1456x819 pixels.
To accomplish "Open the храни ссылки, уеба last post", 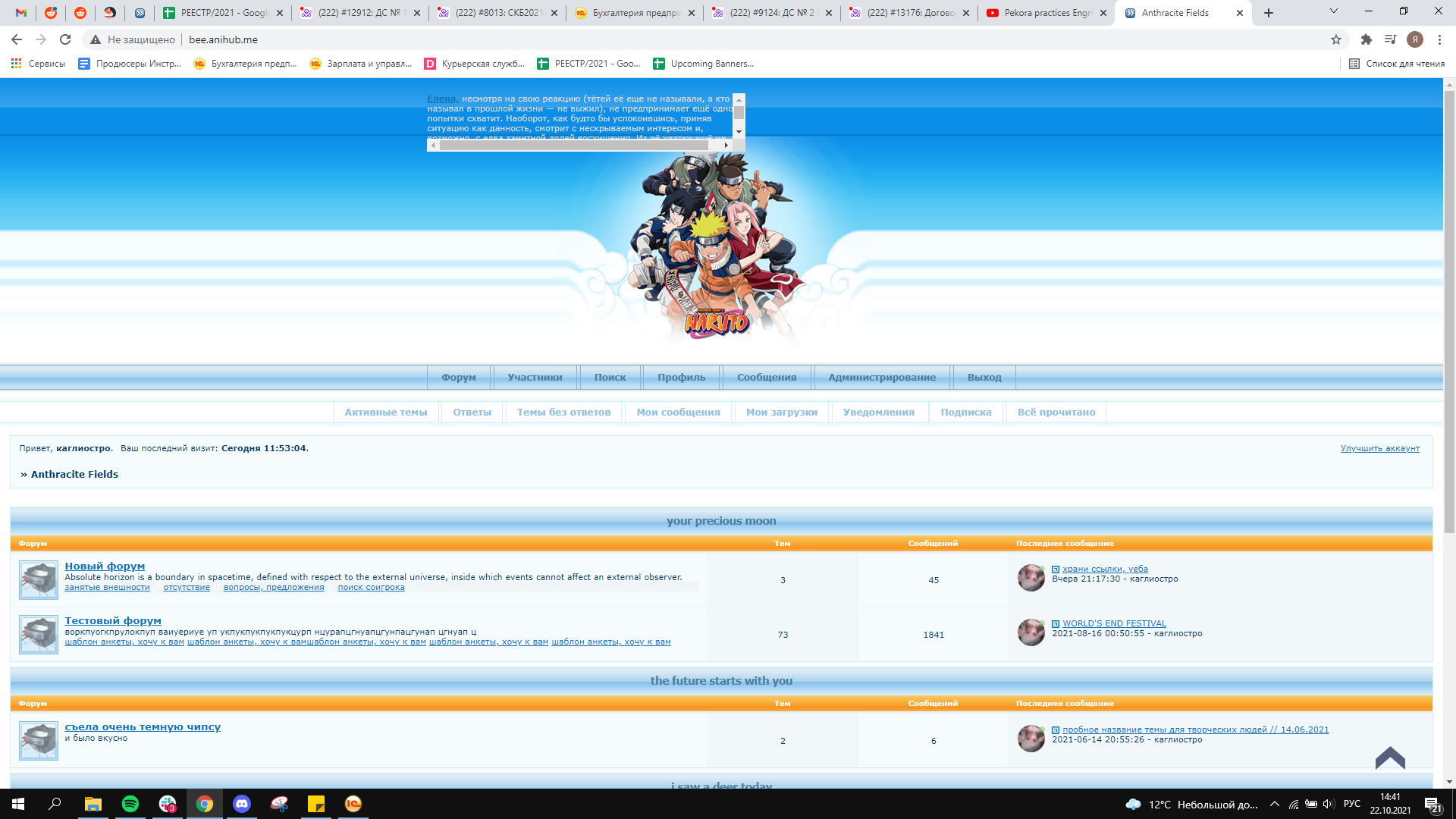I will (x=1105, y=569).
